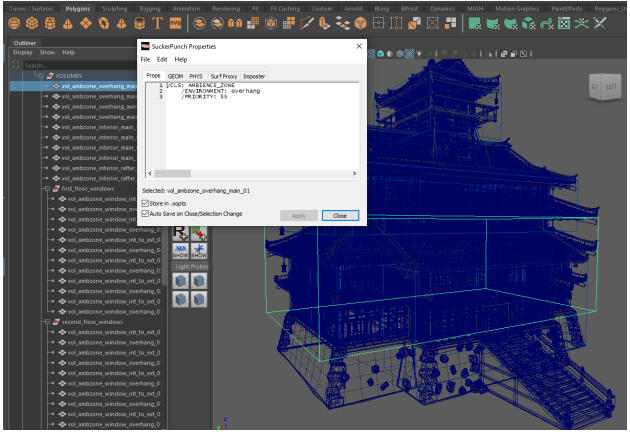
Task: Toggle the Store in .xopts checkbox
Action: (x=146, y=203)
